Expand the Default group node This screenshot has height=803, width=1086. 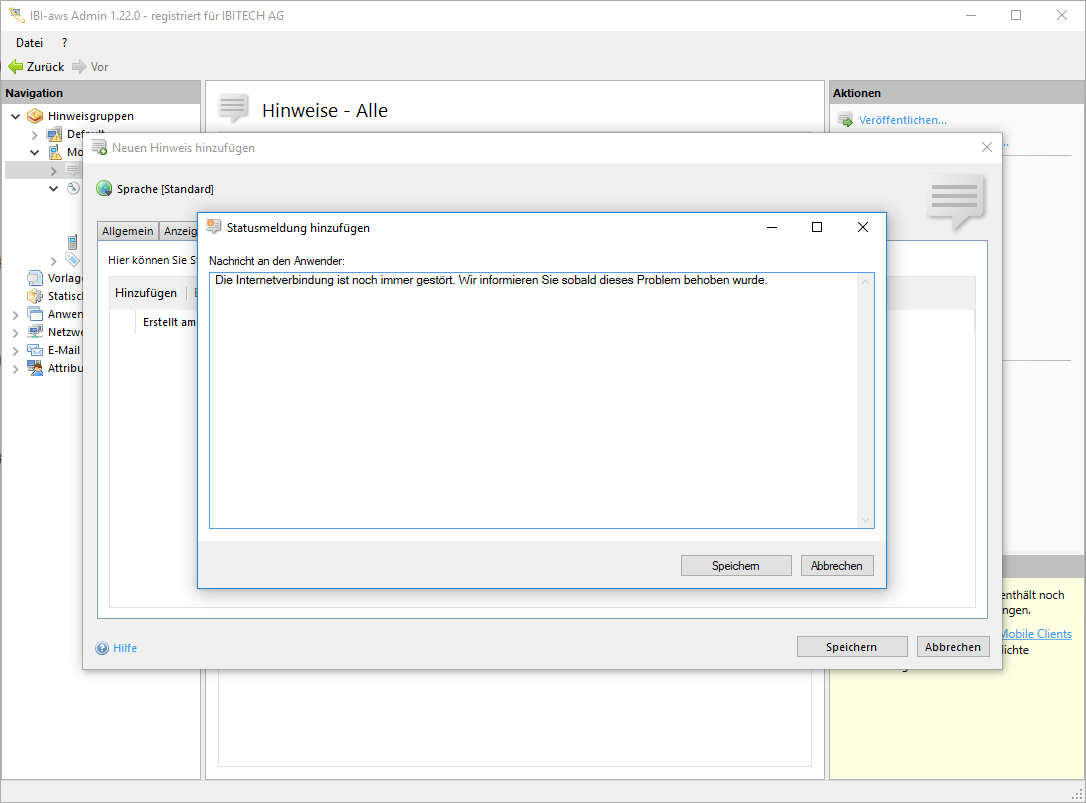(35, 134)
